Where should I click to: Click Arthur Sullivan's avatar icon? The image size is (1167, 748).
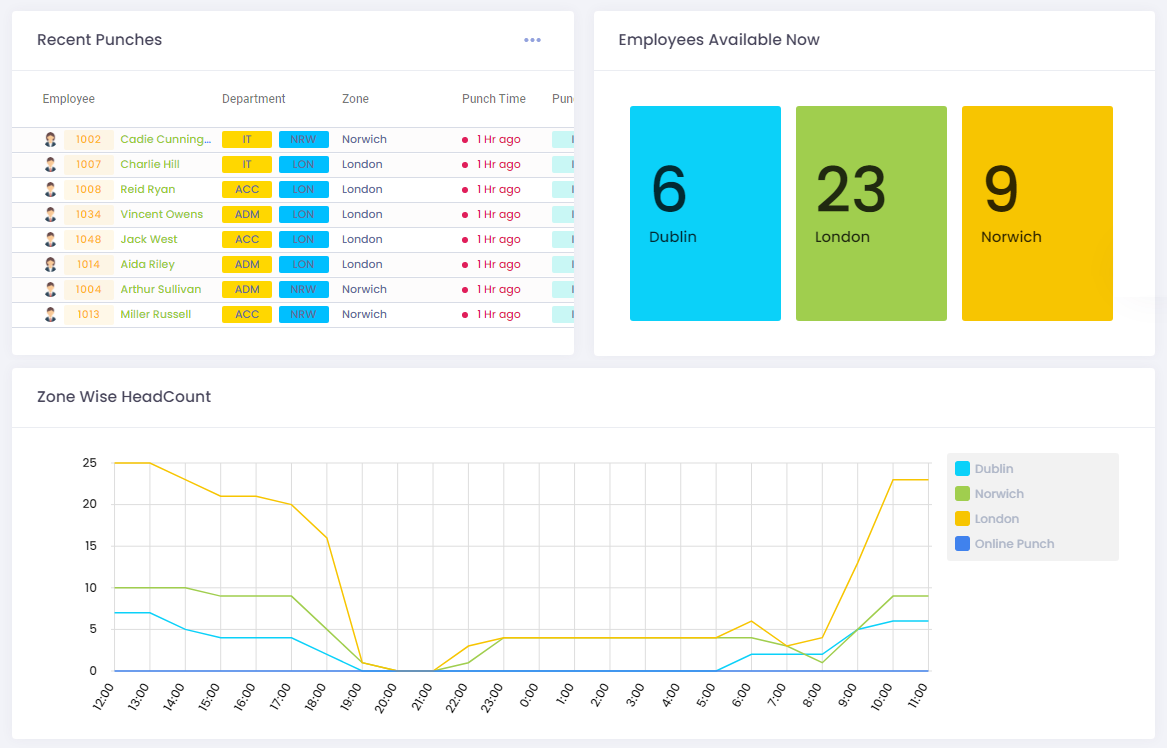(x=51, y=289)
